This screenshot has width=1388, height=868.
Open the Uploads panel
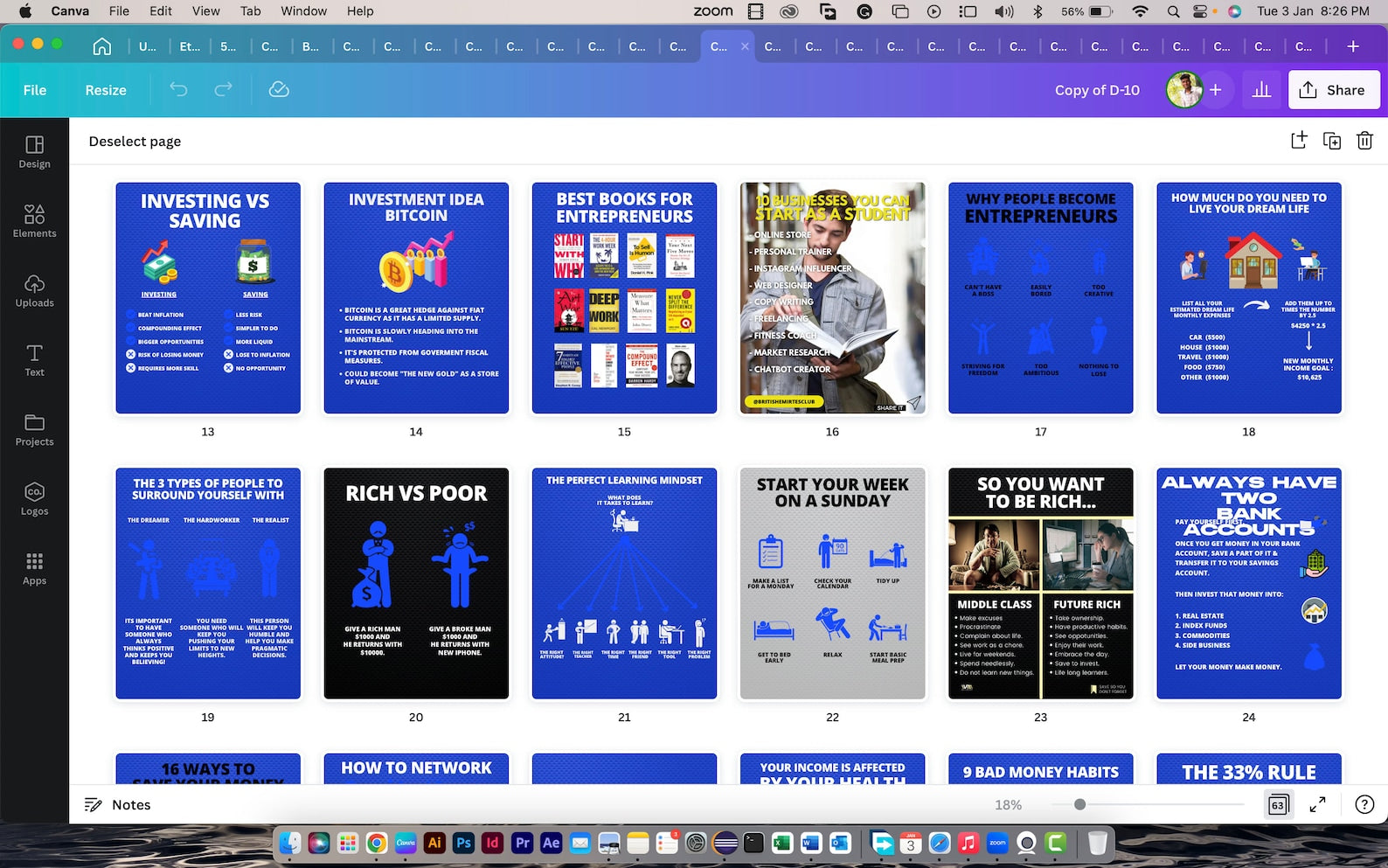click(34, 291)
